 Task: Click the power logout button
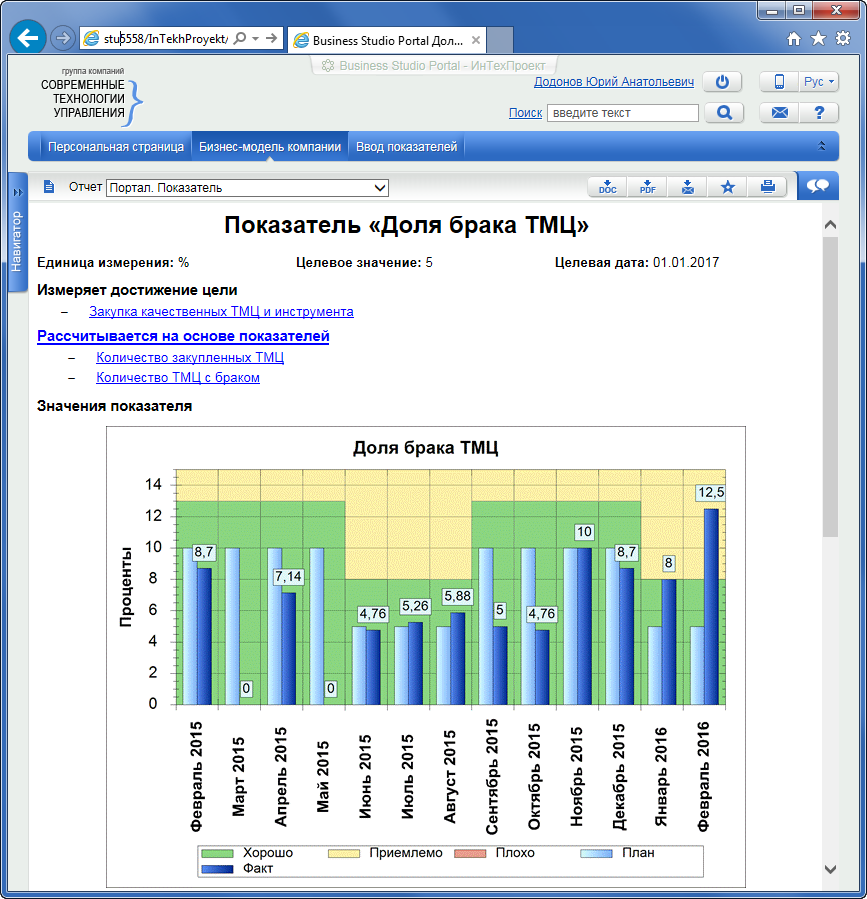722,82
